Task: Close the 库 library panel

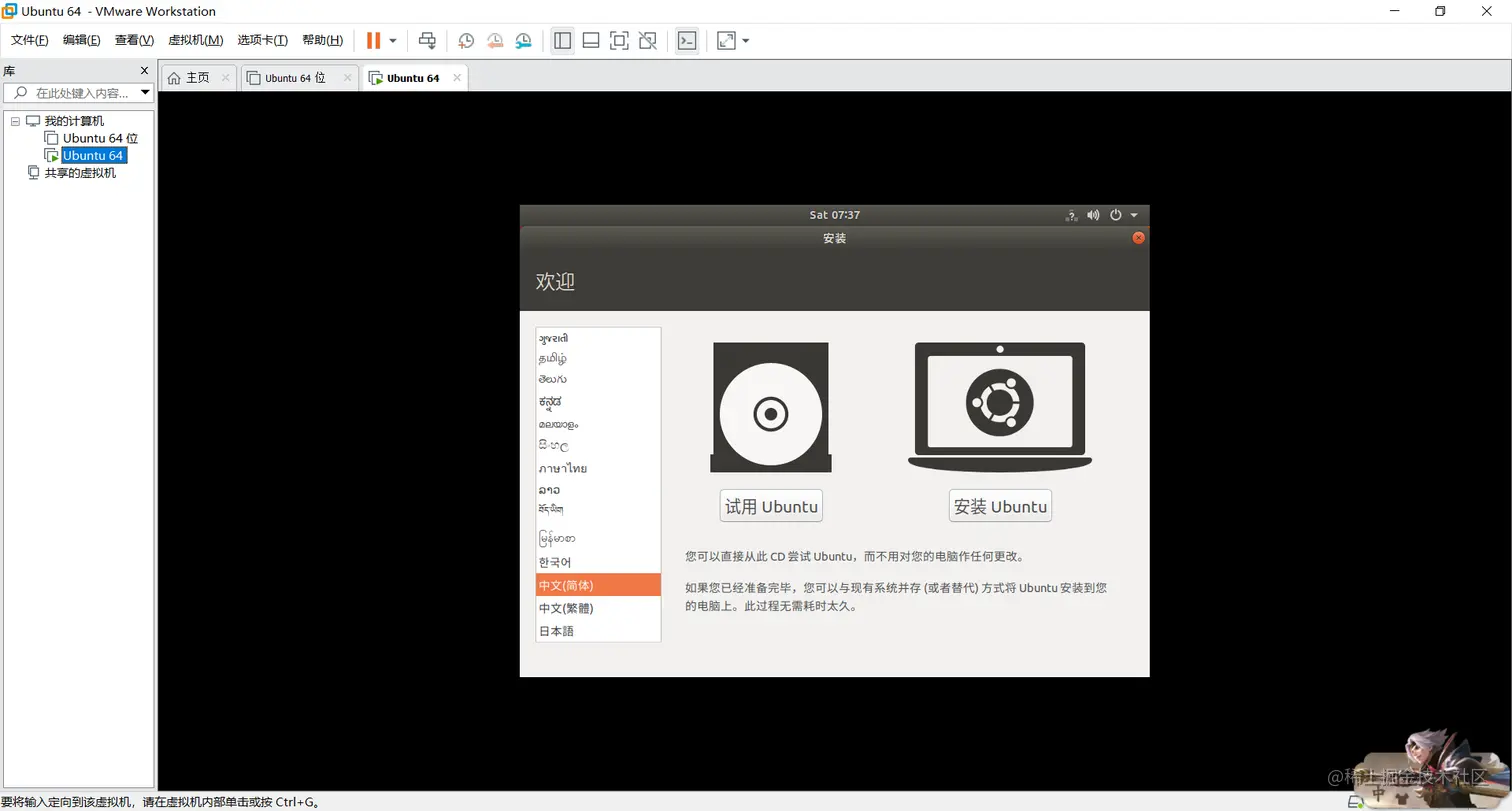Action: (x=144, y=71)
